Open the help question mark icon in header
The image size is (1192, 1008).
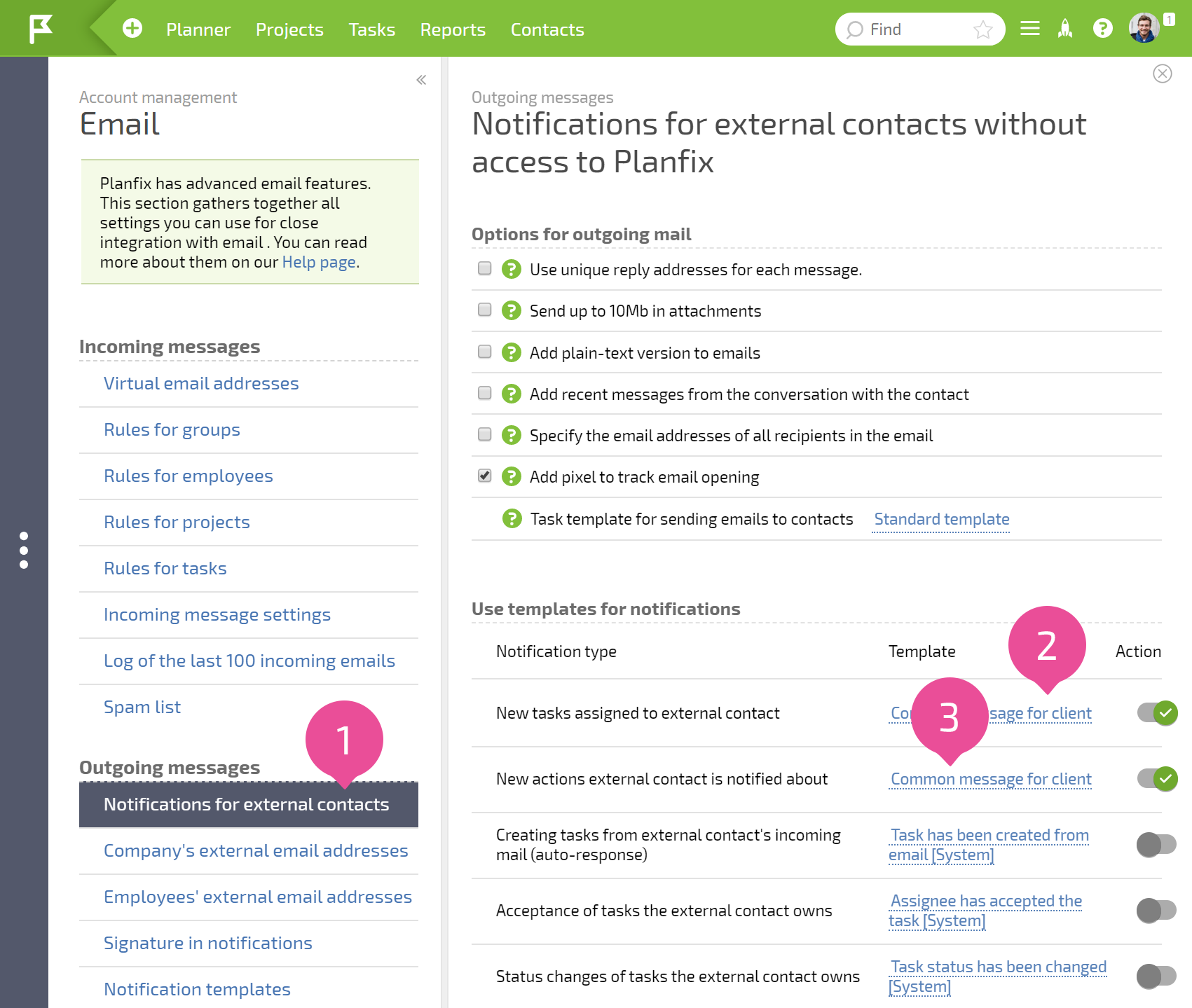pyautogui.click(x=1102, y=29)
